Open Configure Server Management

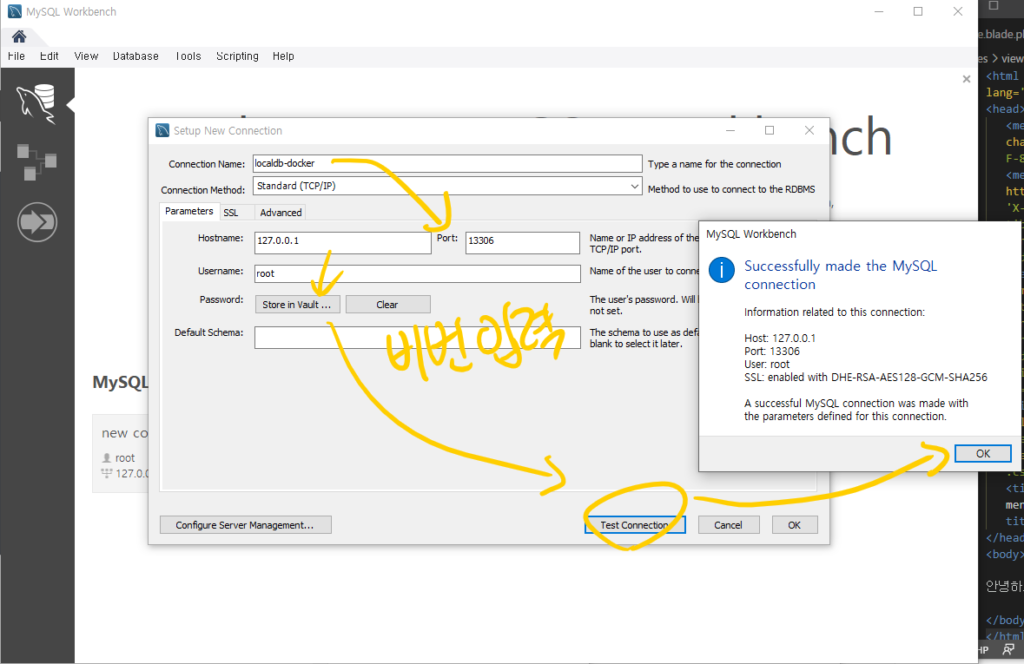tap(246, 525)
